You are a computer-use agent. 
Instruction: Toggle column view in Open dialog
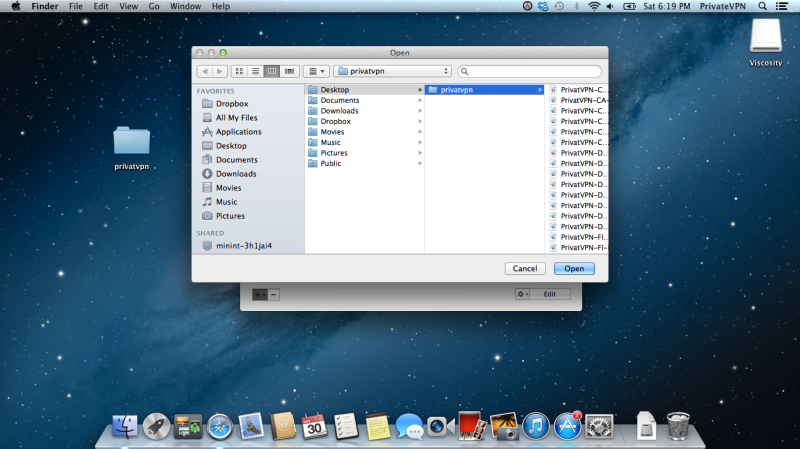click(272, 71)
